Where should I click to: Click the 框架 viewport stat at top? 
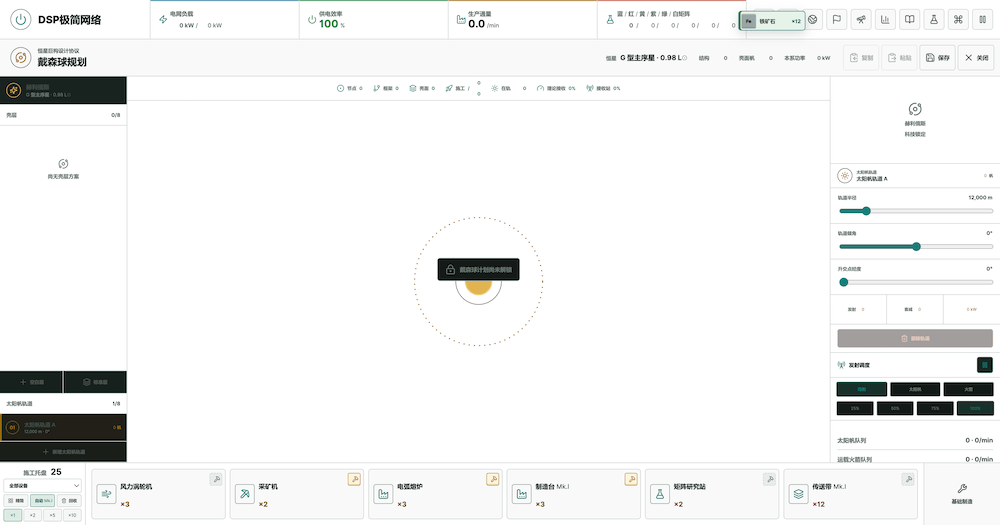pos(386,89)
